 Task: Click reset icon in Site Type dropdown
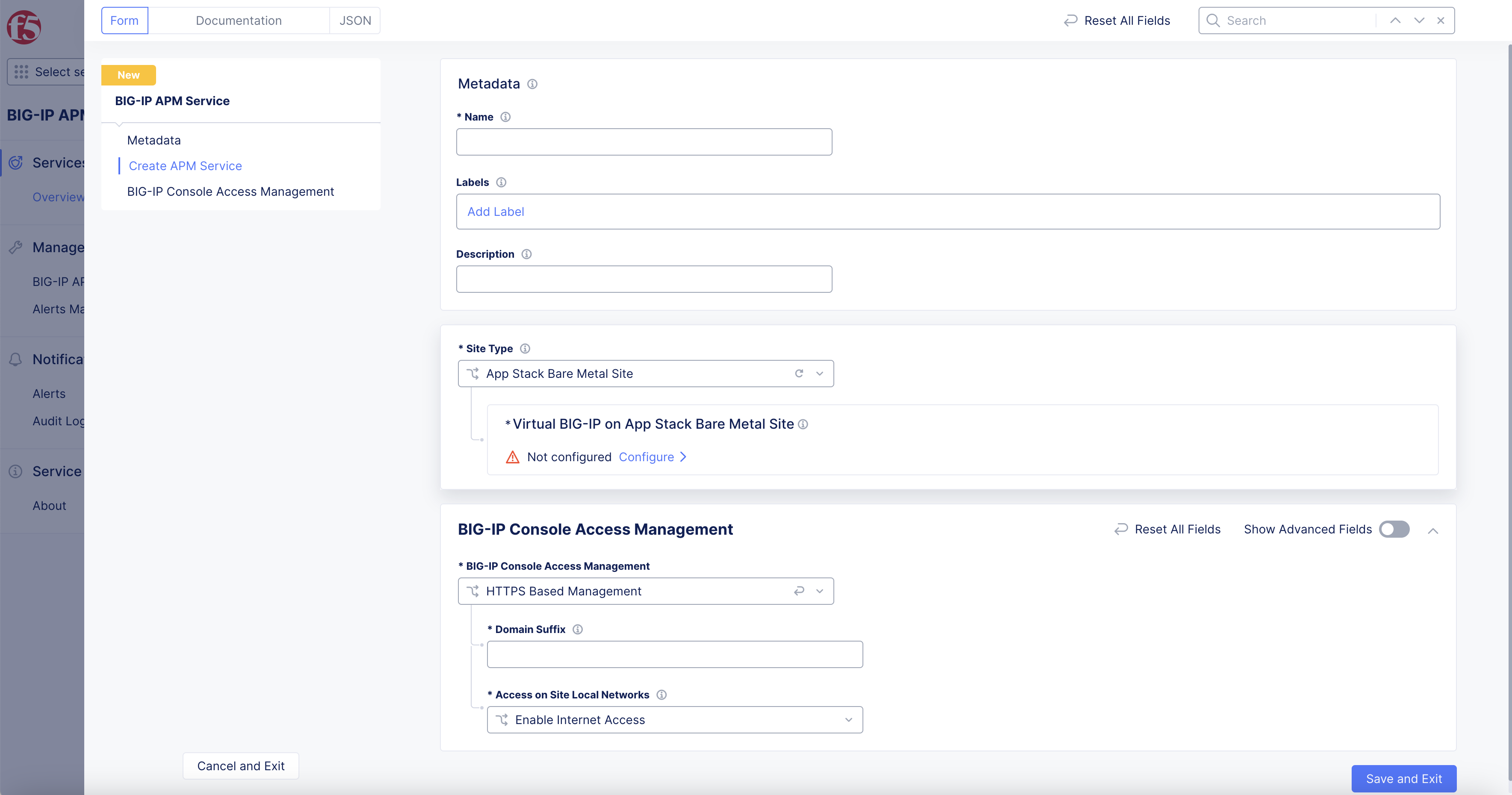[798, 374]
